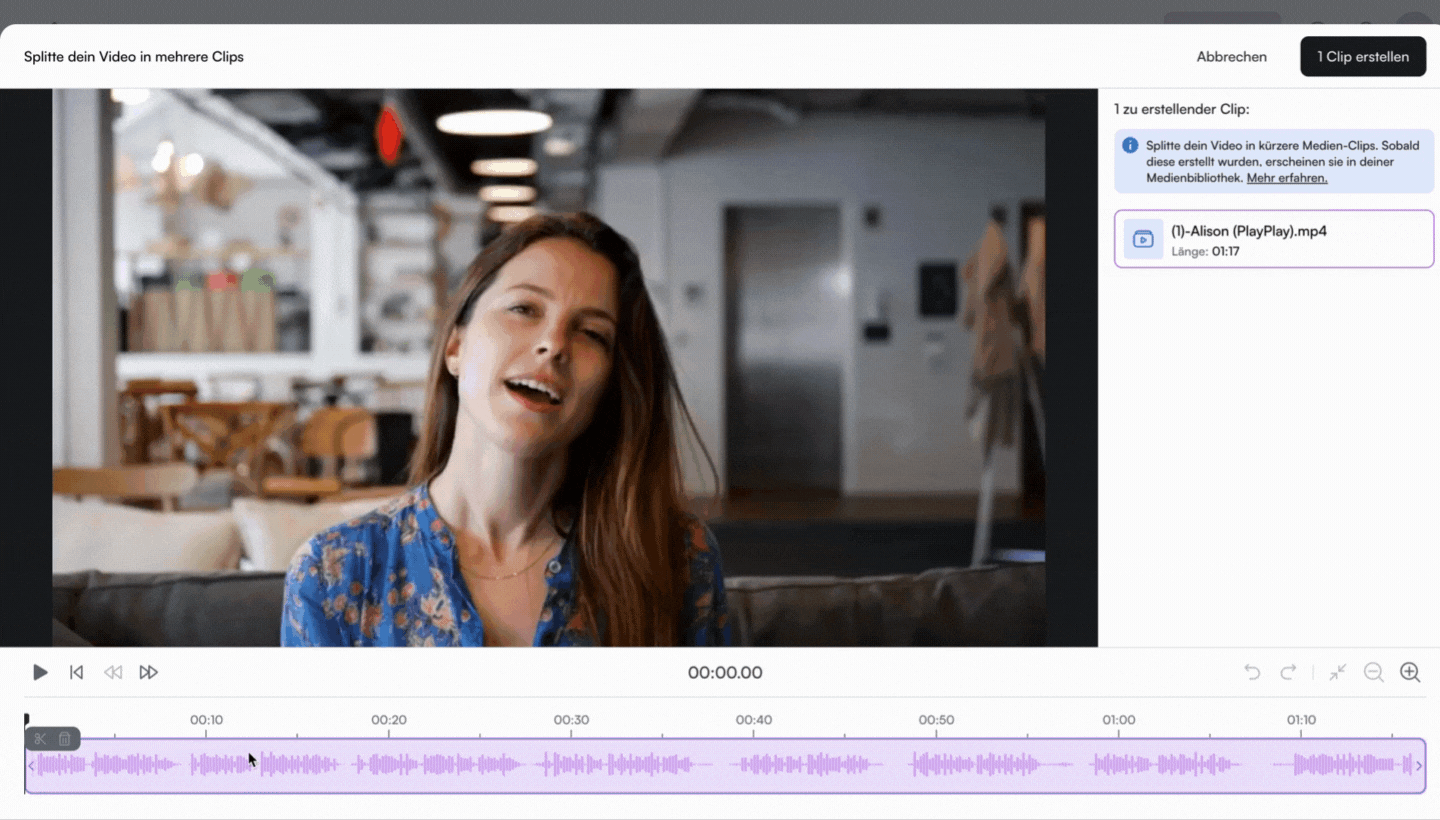Undo the last split action

pos(1252,672)
